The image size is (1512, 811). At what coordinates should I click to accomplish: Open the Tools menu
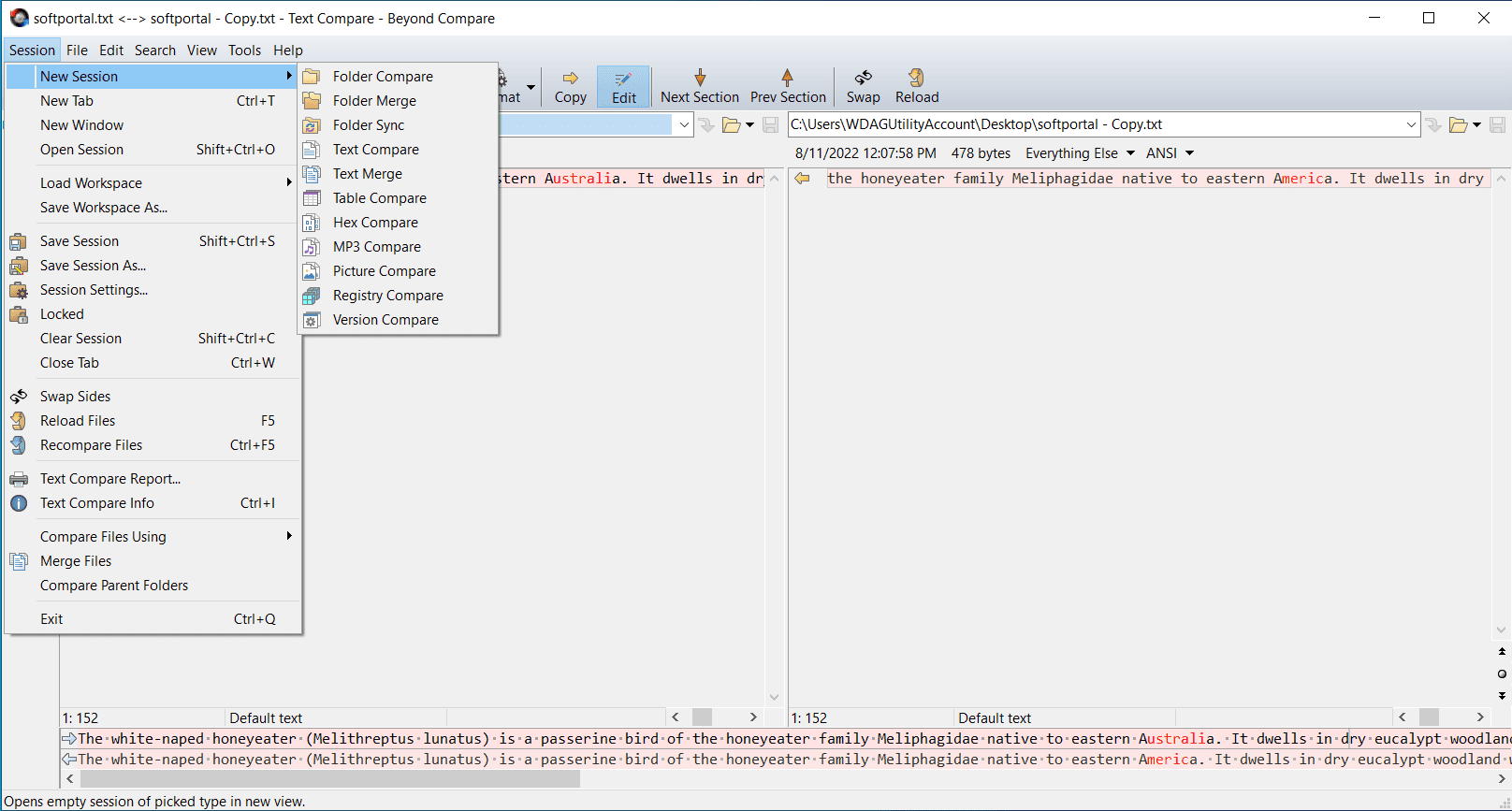click(x=244, y=51)
